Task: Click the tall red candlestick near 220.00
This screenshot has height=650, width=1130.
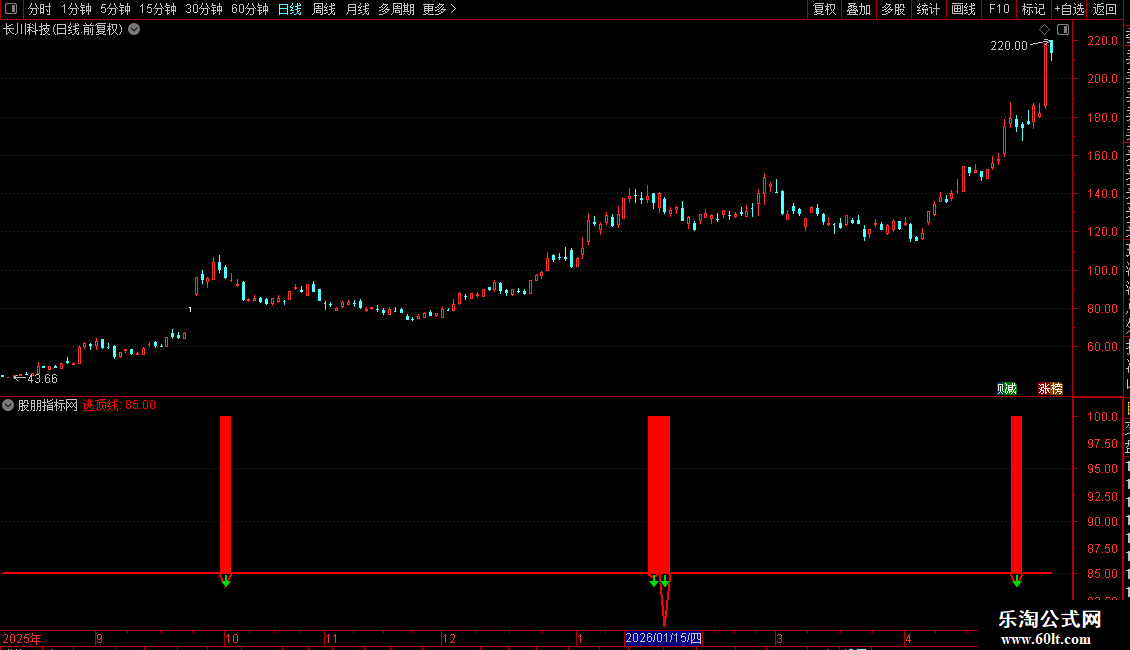Action: (1046, 75)
